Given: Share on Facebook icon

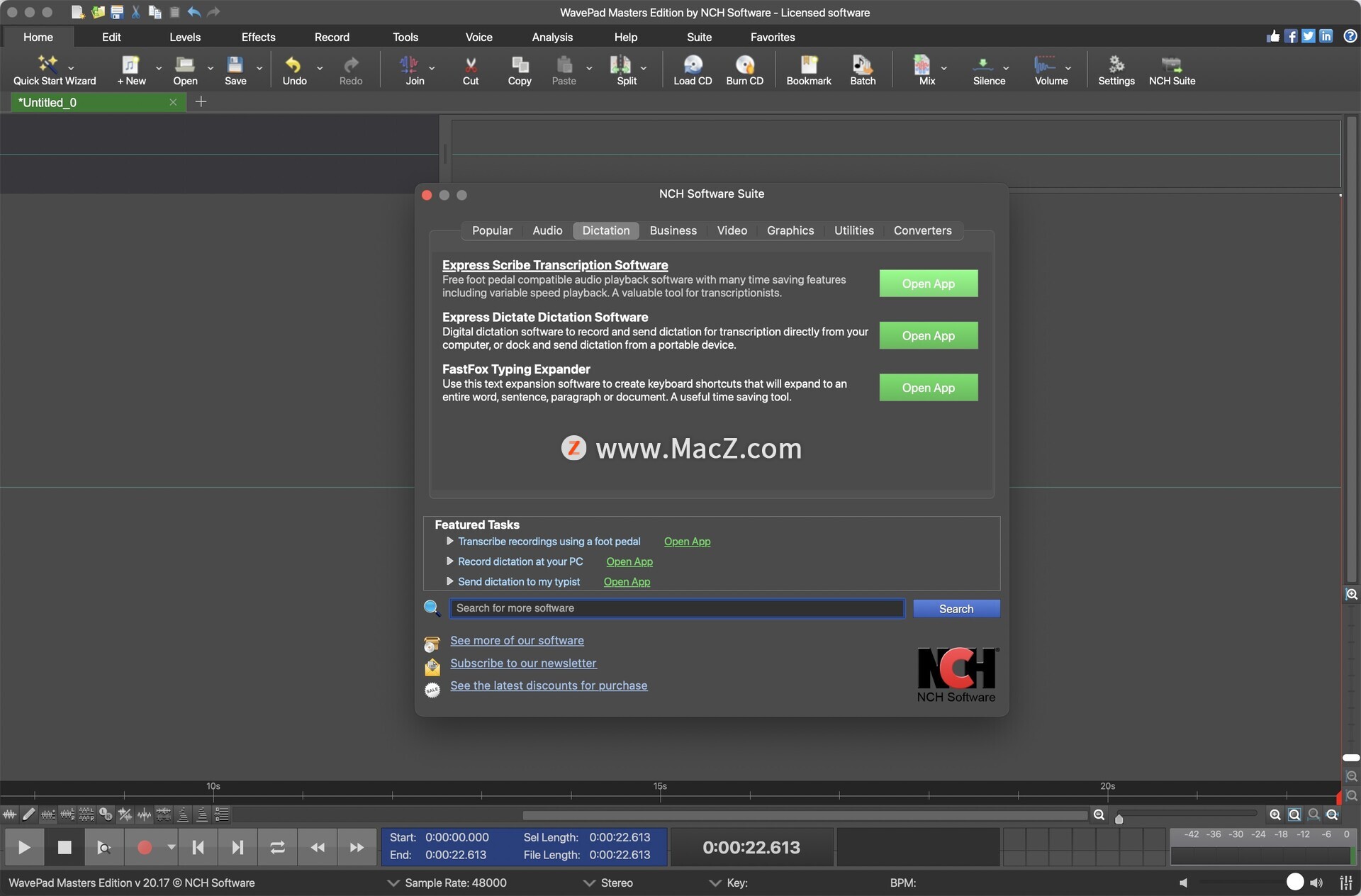Looking at the screenshot, I should pos(1291,36).
